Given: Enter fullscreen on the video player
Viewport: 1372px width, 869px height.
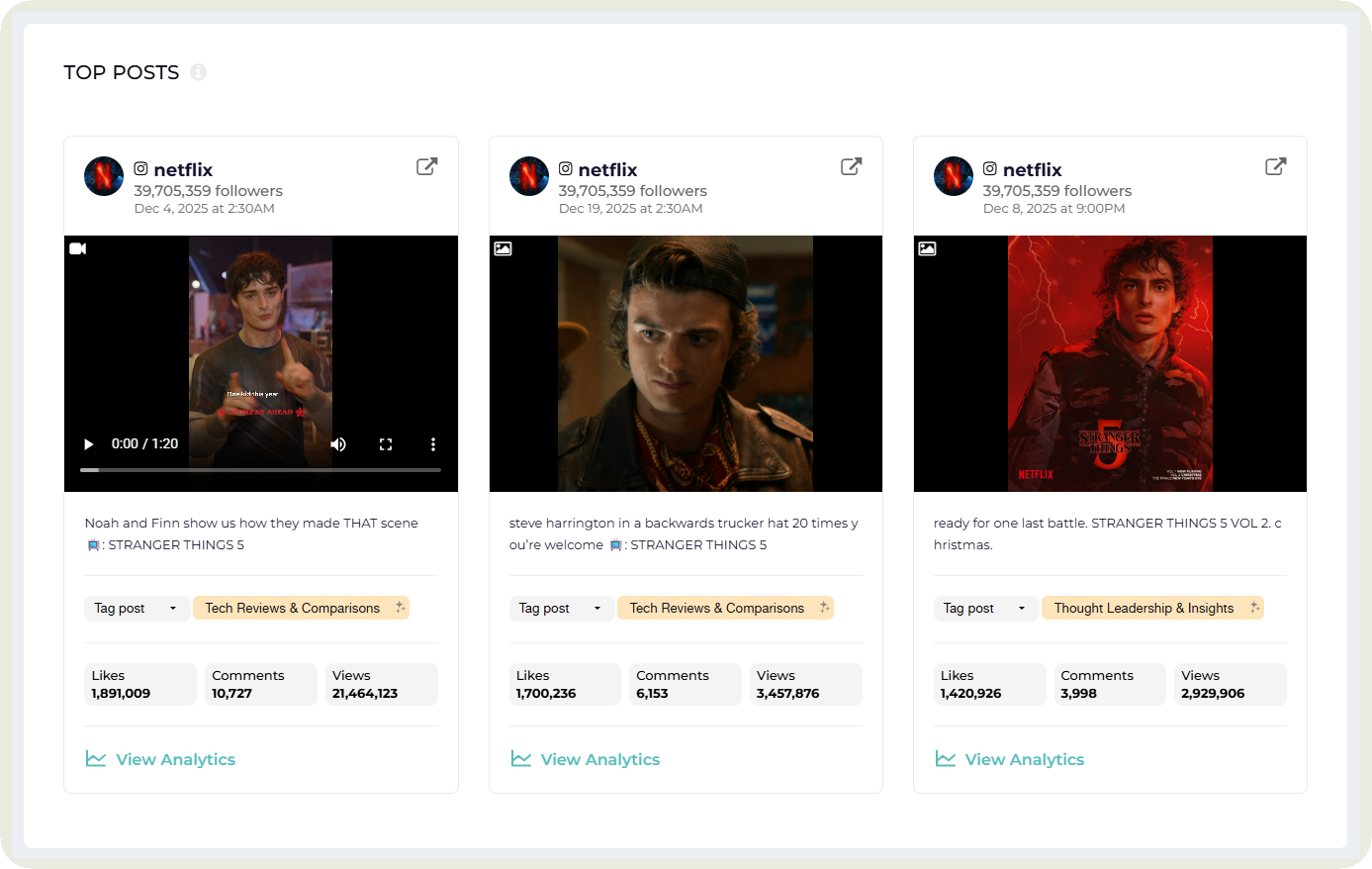Looking at the screenshot, I should (x=386, y=444).
